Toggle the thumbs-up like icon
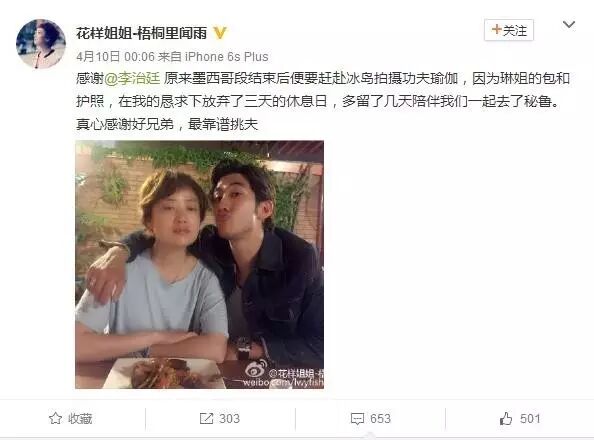This screenshot has height=440, width=594. (x=506, y=418)
